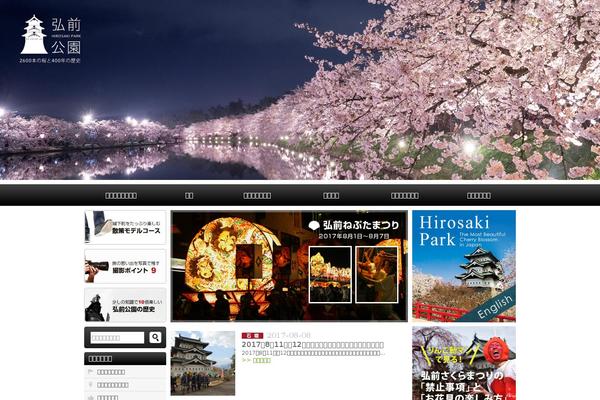The height and width of the screenshot is (400, 600).
Task: Click the red category tag above the headline
Action: pyautogui.click(x=252, y=336)
